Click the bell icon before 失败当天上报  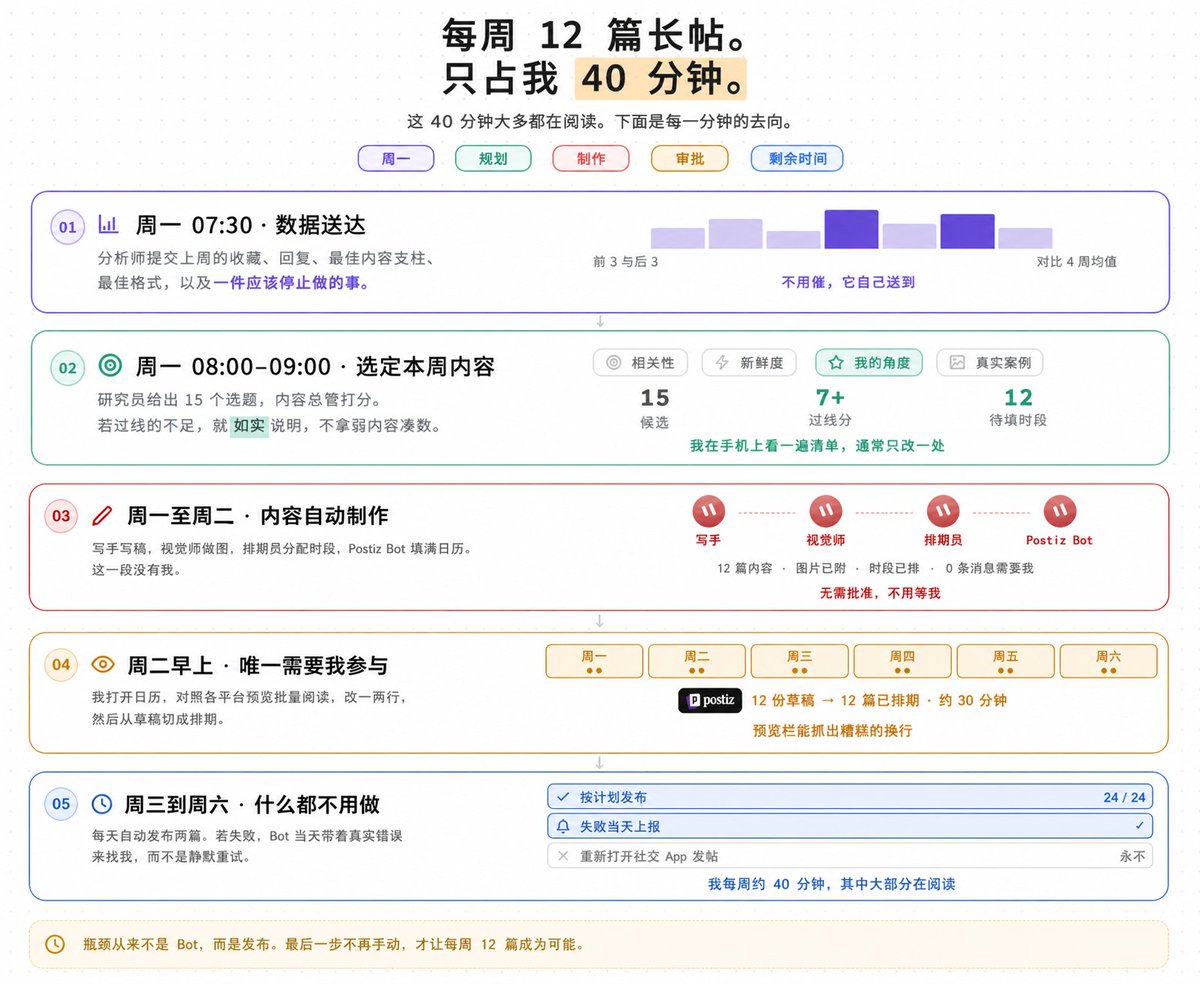coord(563,827)
